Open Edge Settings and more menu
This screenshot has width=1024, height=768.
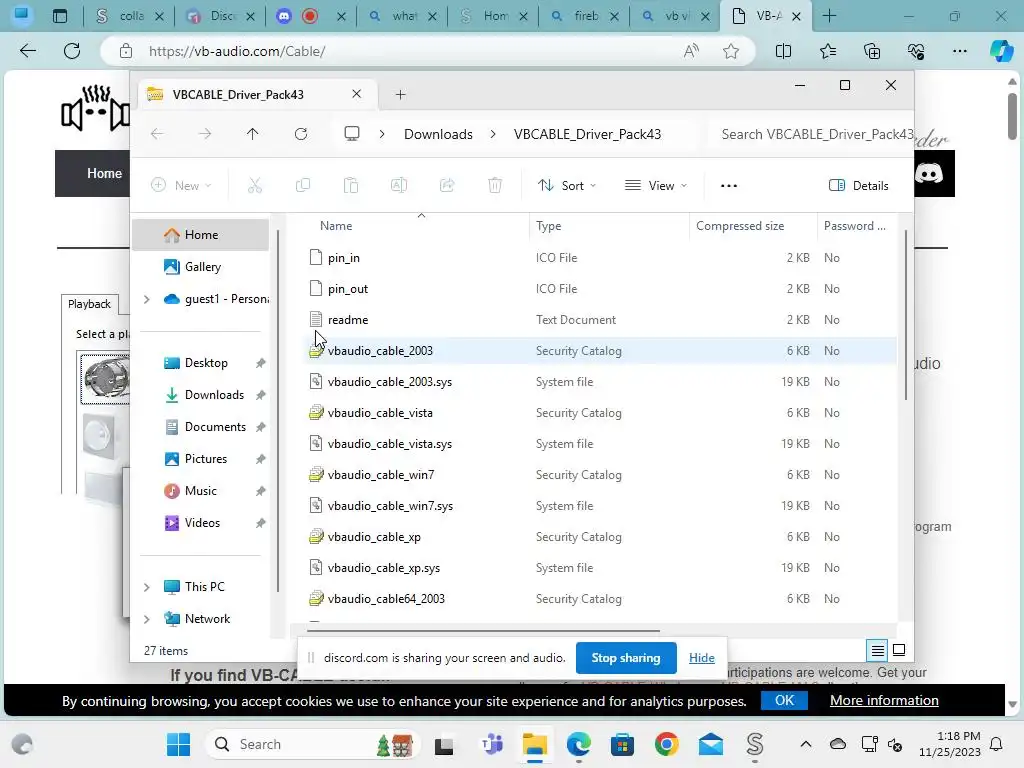pos(959,51)
